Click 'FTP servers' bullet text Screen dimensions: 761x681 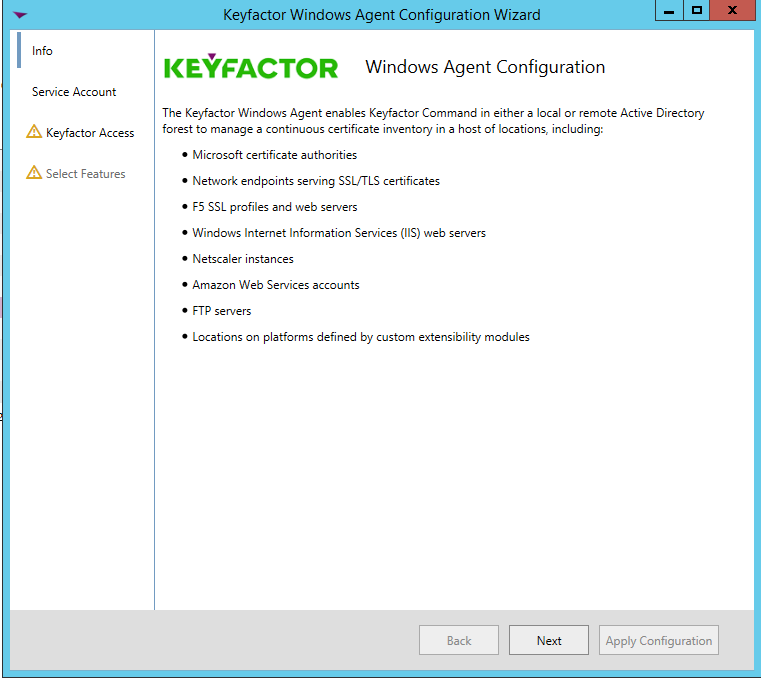[x=222, y=311]
